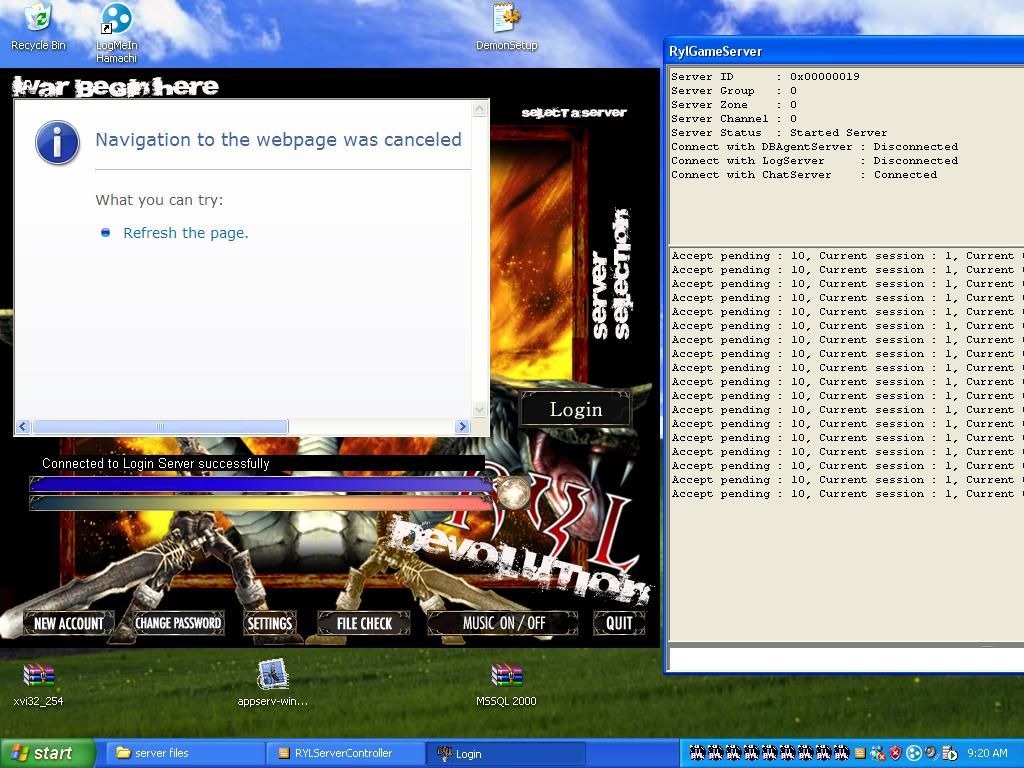
Task: Open the DemonSetup desktop icon
Action: click(506, 19)
